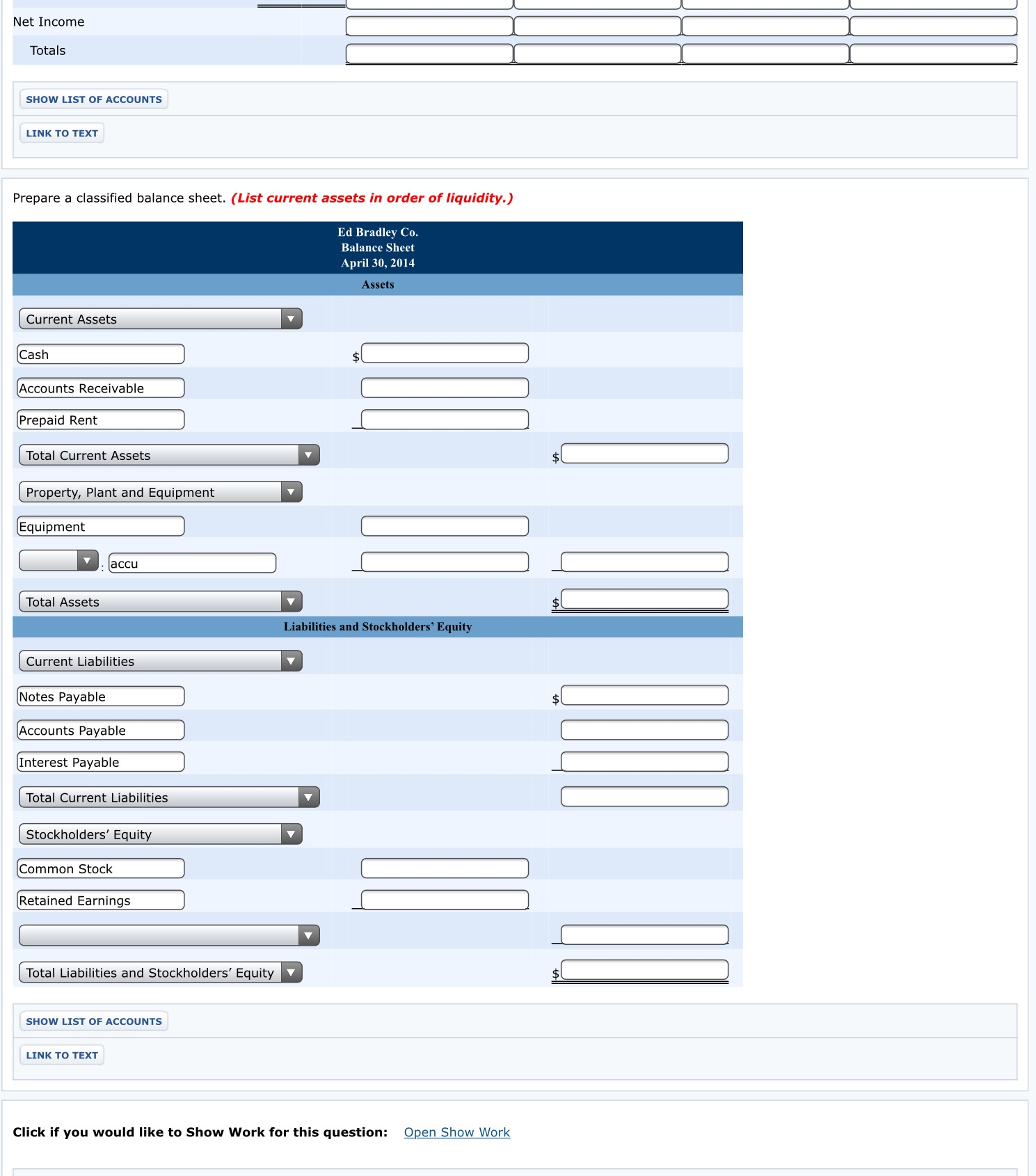
Task: Click the Equipment amount input field
Action: [445, 526]
